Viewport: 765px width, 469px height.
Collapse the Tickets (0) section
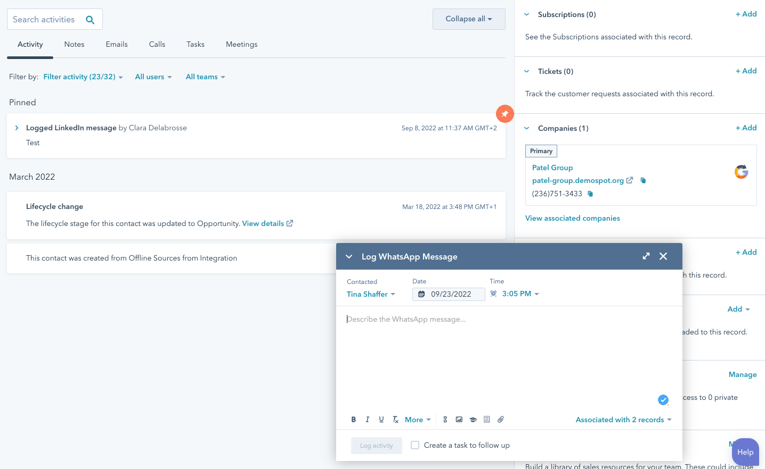click(526, 71)
